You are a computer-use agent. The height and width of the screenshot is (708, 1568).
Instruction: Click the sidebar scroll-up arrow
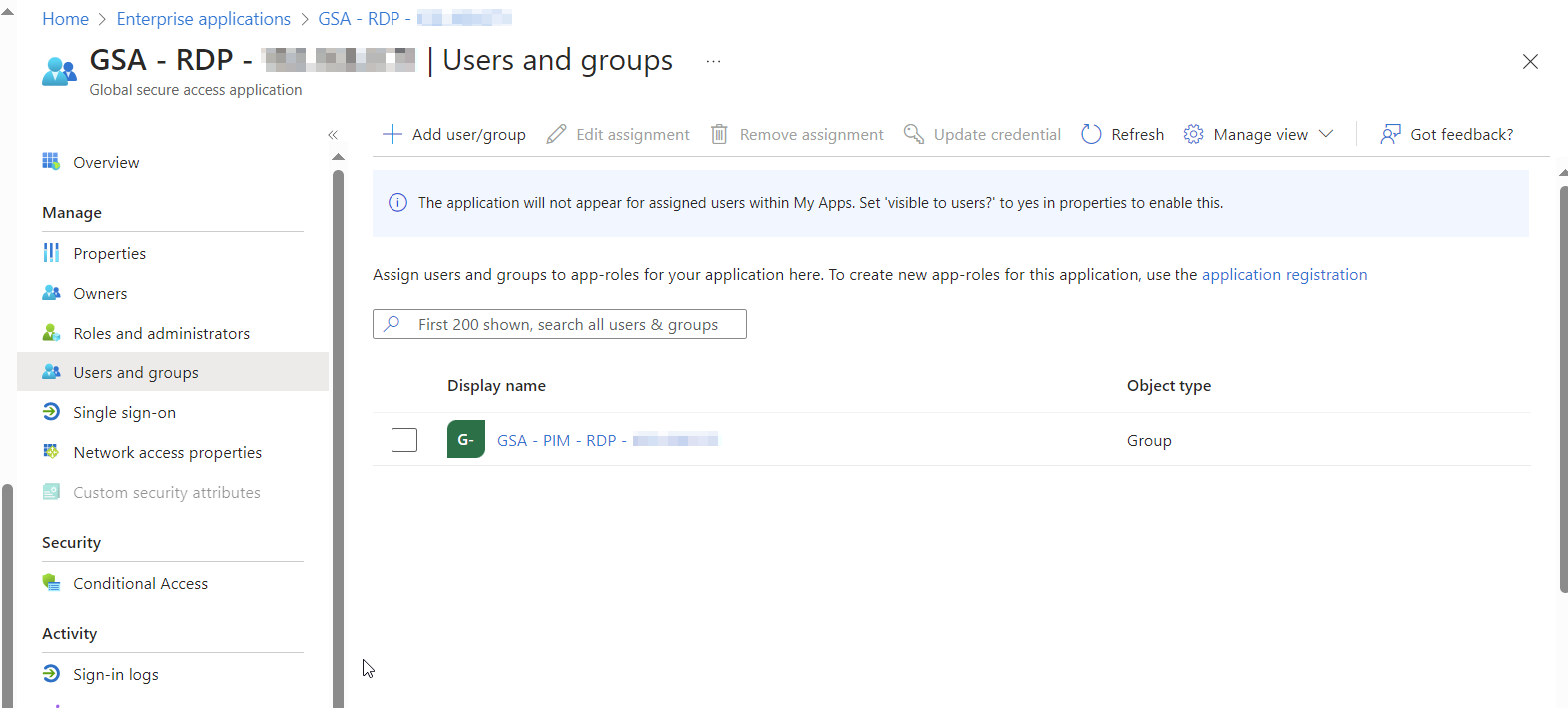pos(338,157)
